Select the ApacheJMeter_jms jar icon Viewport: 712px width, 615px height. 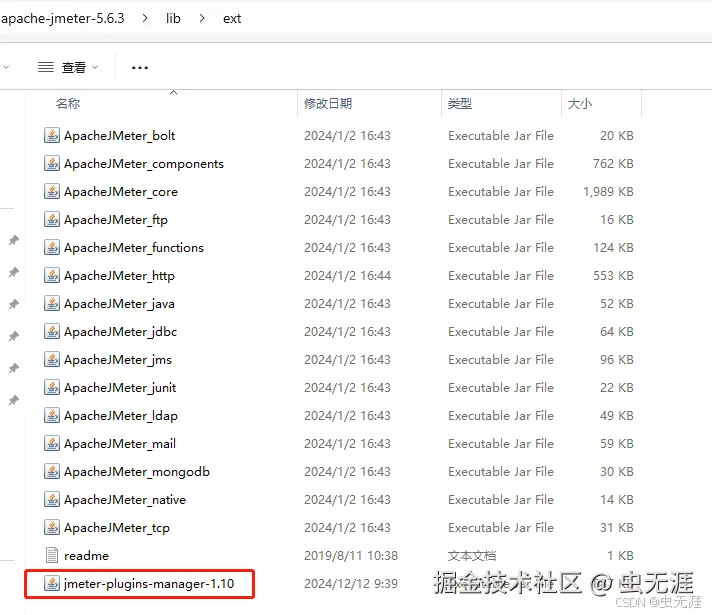[x=52, y=360]
